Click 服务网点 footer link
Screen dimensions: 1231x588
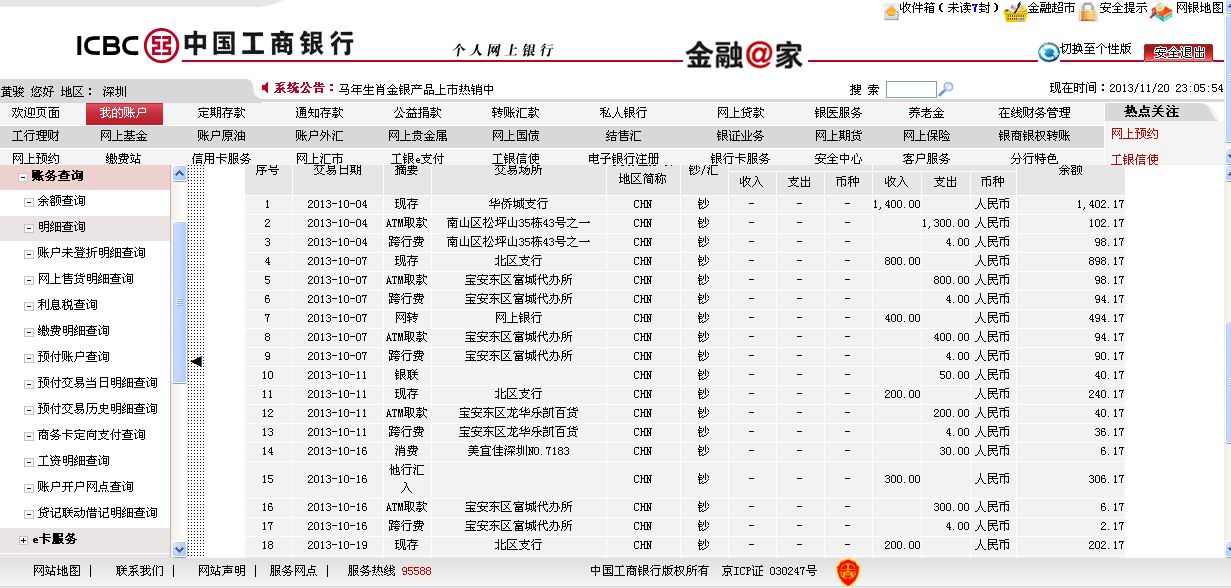point(293,571)
